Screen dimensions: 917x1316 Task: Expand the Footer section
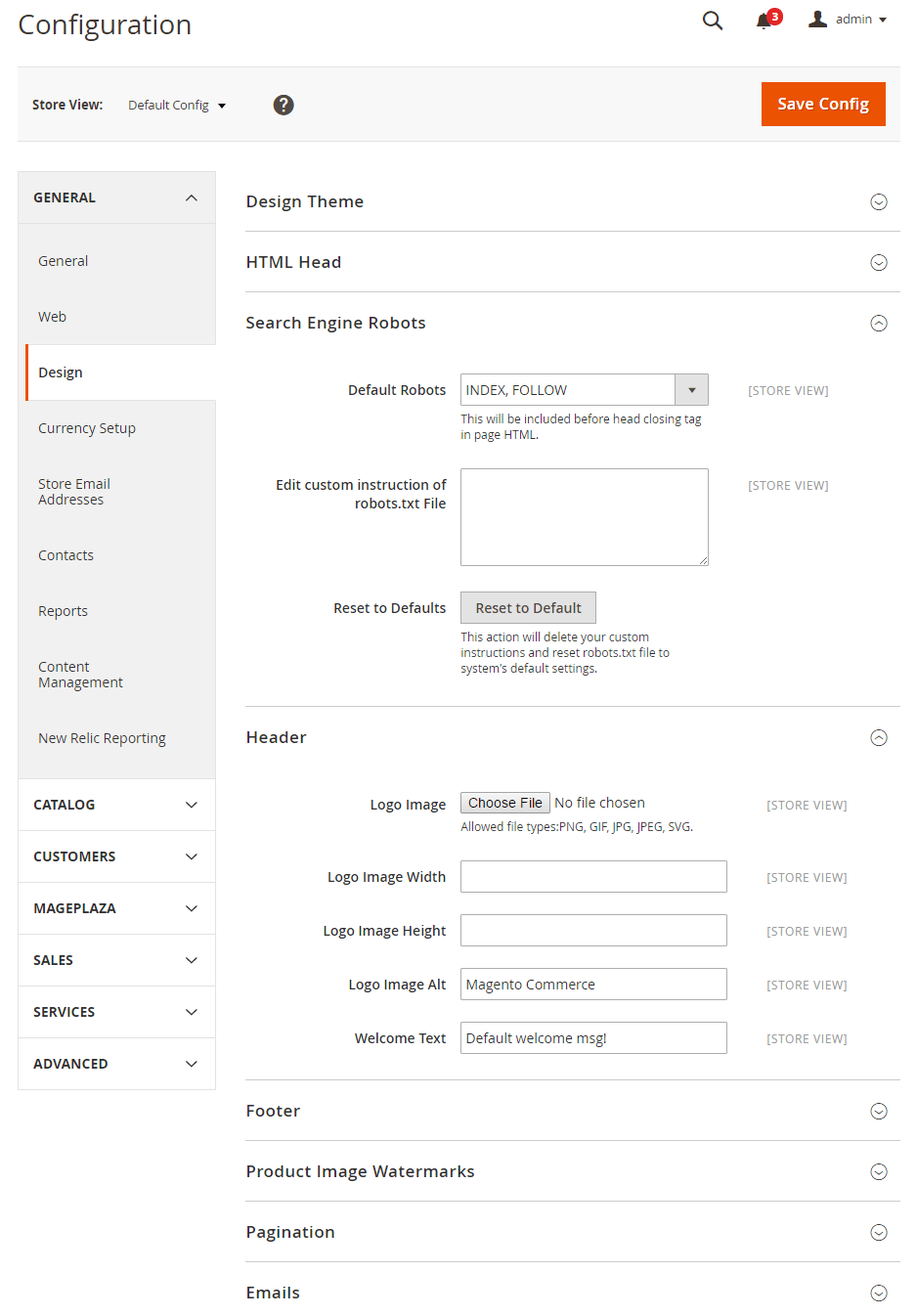coord(878,1111)
